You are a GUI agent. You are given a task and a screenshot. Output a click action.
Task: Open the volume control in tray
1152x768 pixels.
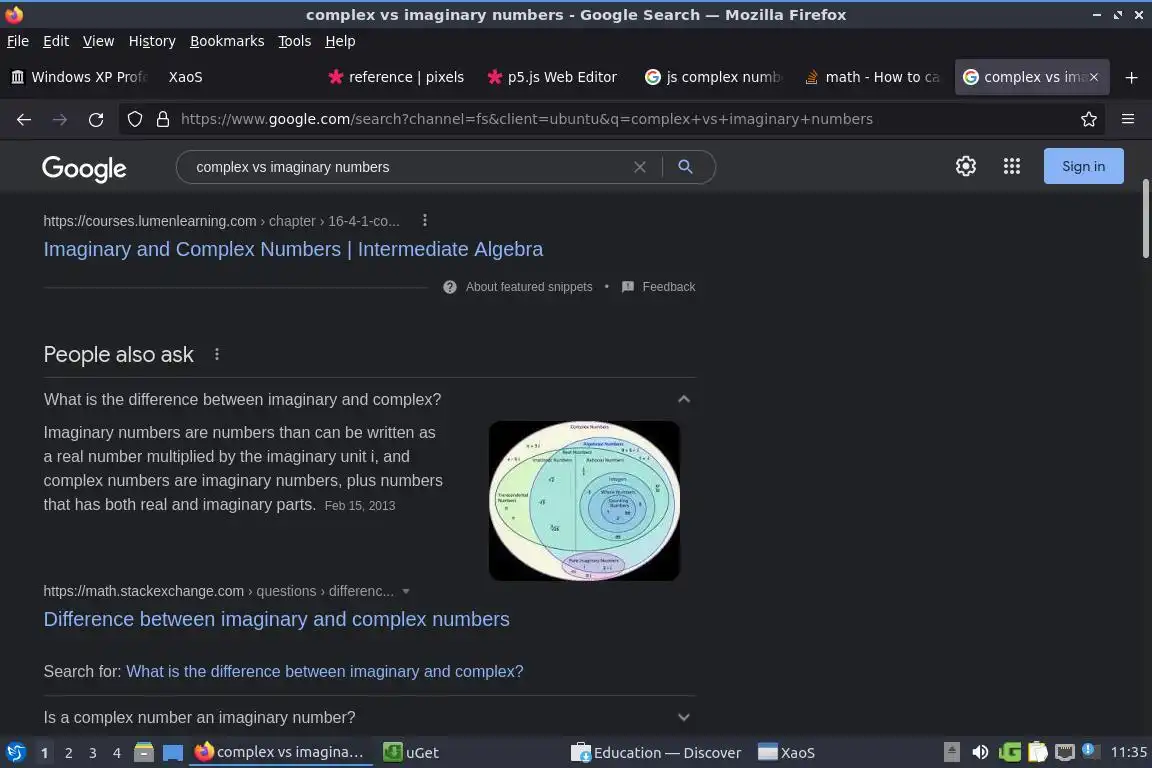coord(979,752)
